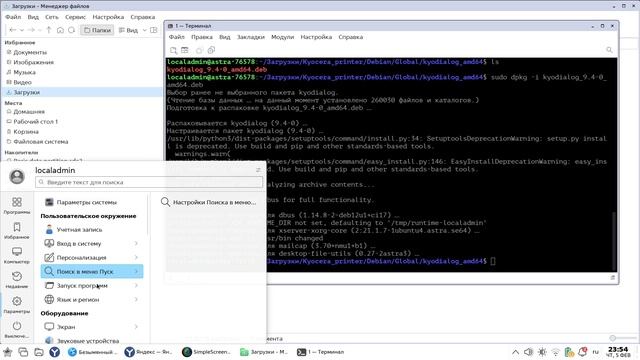Image resolution: width=640 pixels, height=360 pixels.
Task: Click the terminal vertical scrollbar
Action: point(614,241)
